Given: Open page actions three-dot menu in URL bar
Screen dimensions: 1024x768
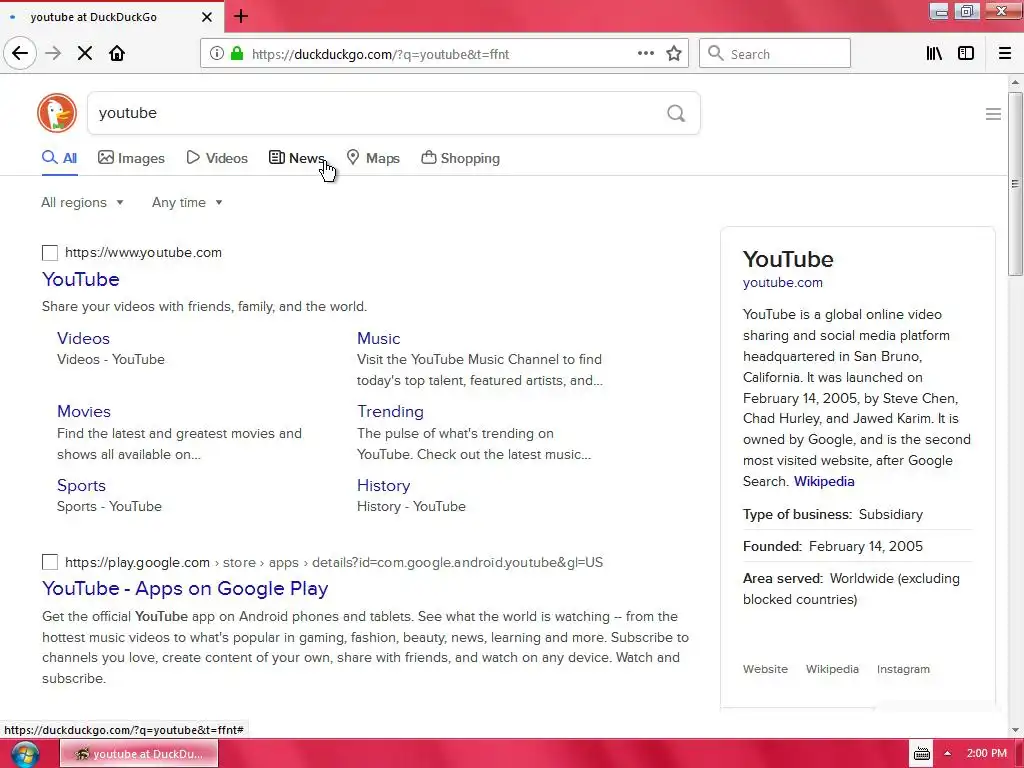Looking at the screenshot, I should click(646, 54).
